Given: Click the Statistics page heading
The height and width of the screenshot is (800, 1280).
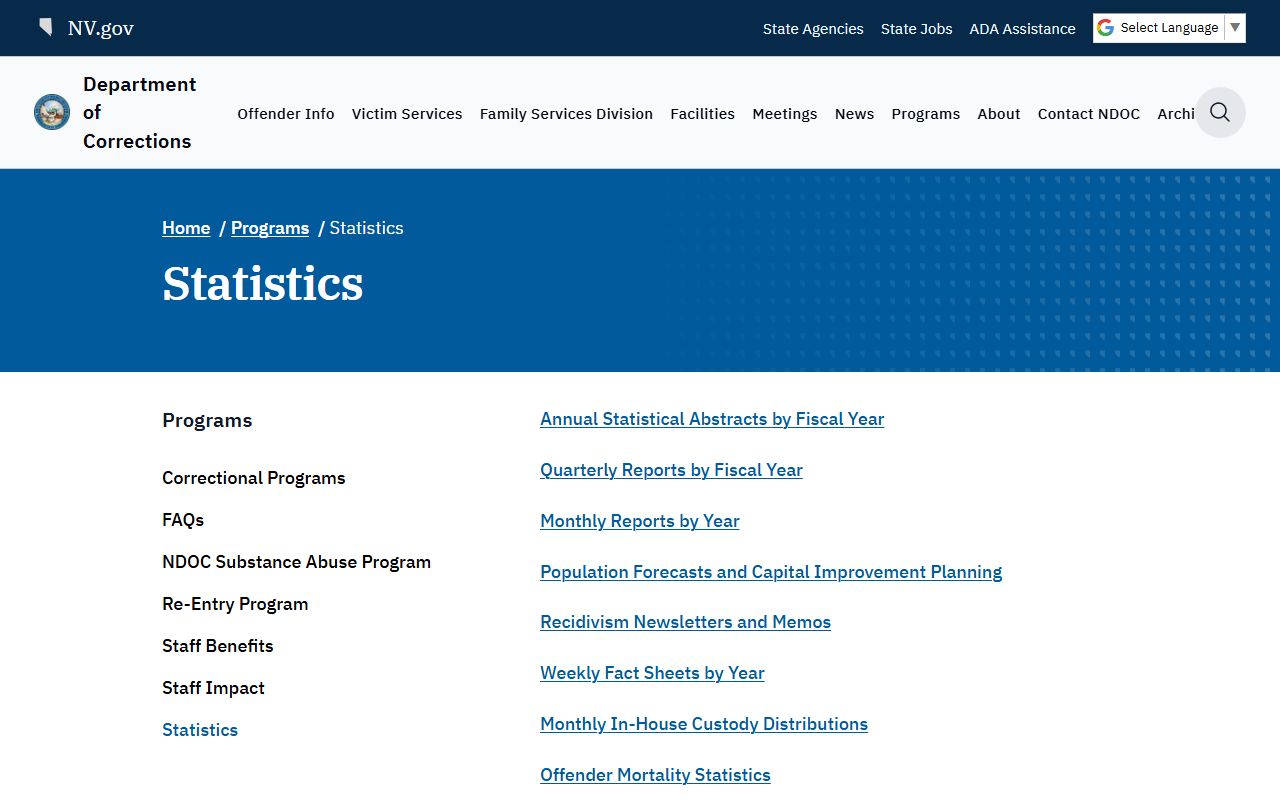Looking at the screenshot, I should (263, 283).
